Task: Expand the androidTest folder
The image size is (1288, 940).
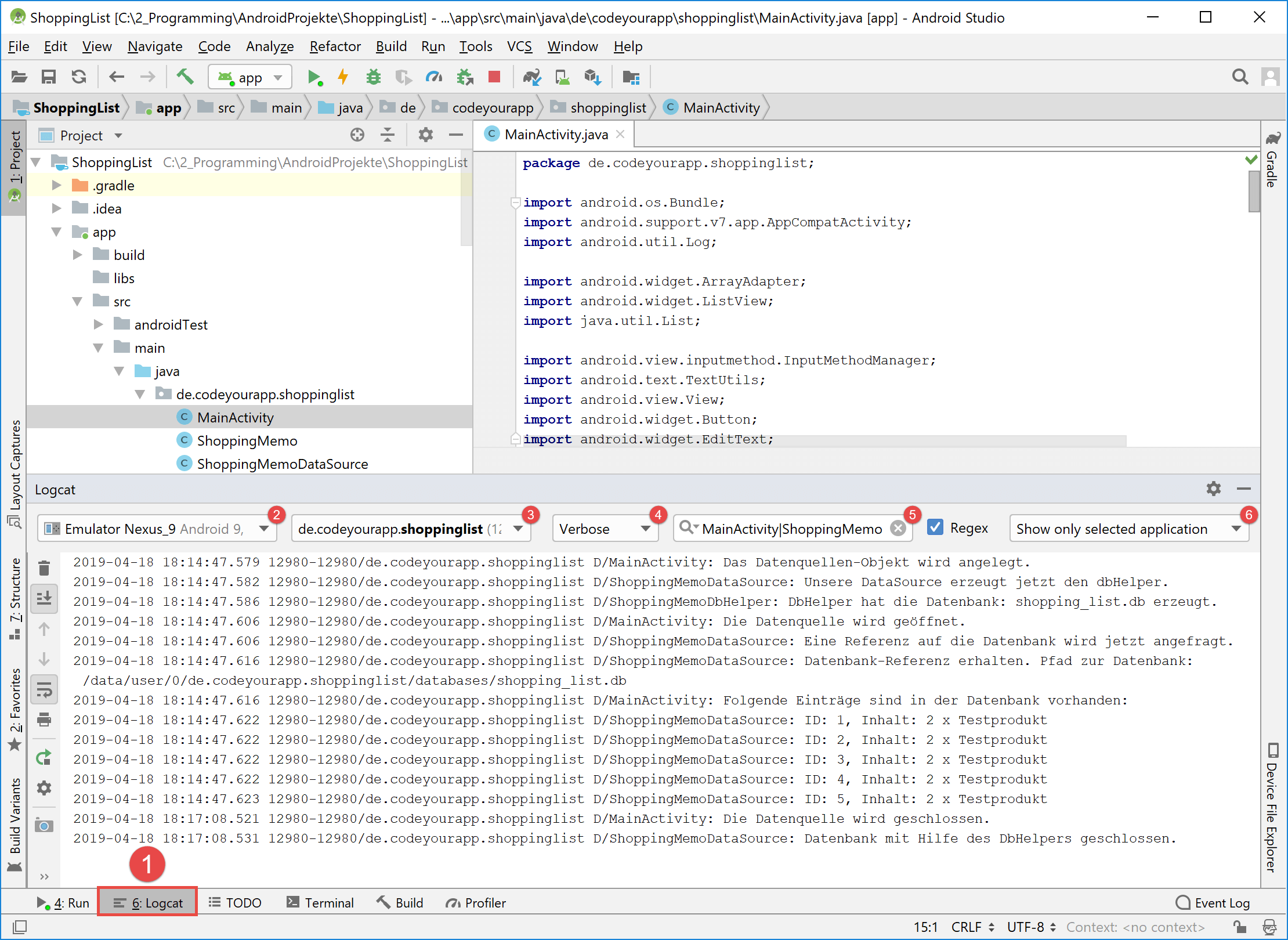Action: pyautogui.click(x=98, y=324)
